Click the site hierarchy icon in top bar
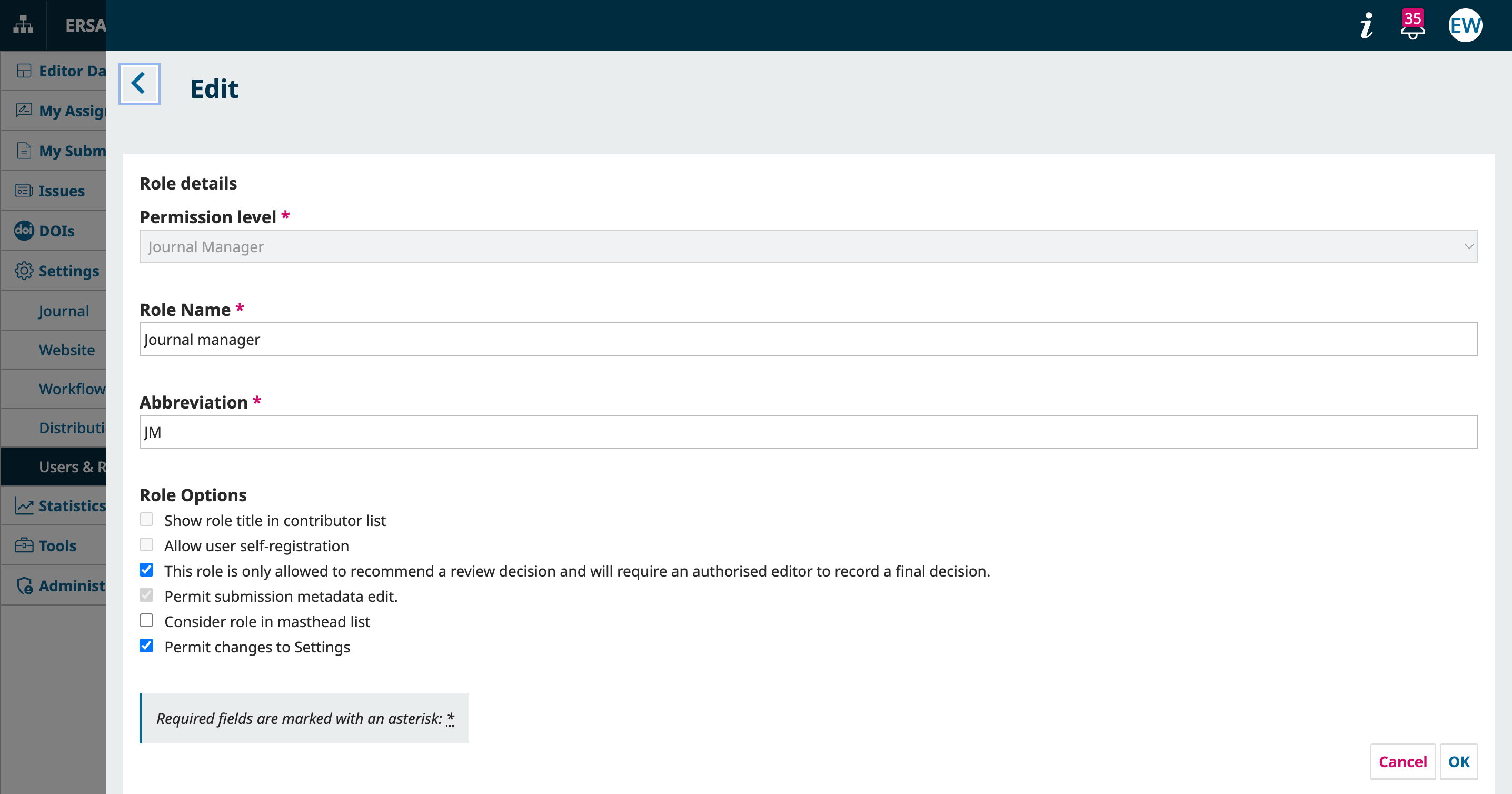 (23, 25)
